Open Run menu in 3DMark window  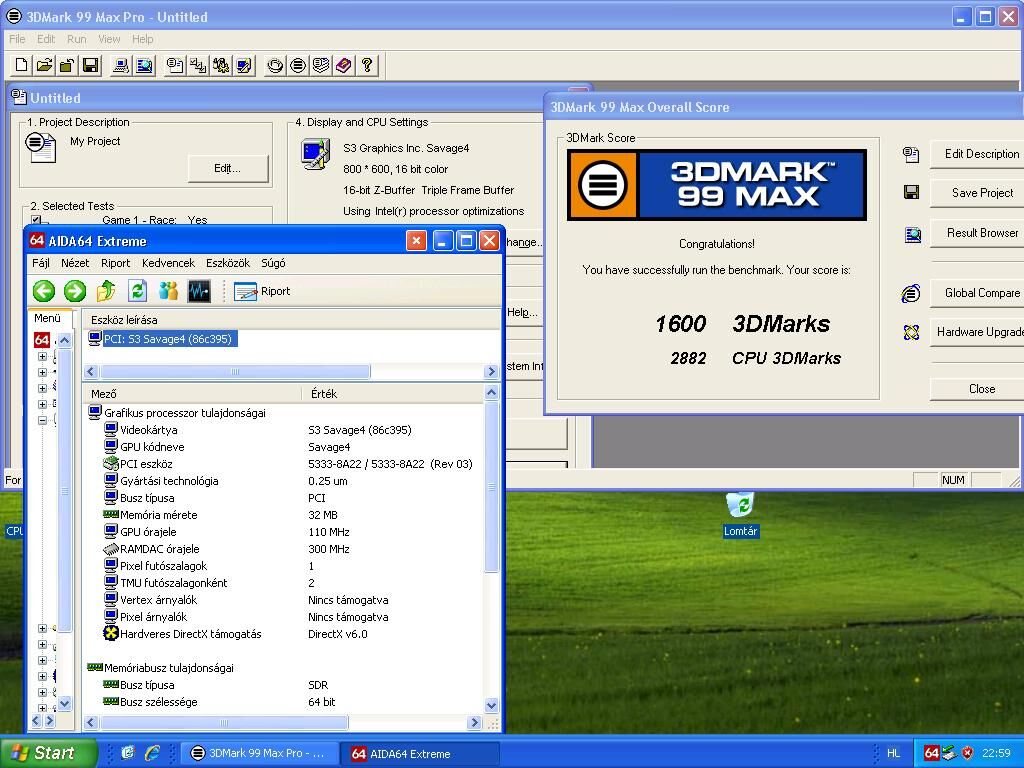[76, 39]
